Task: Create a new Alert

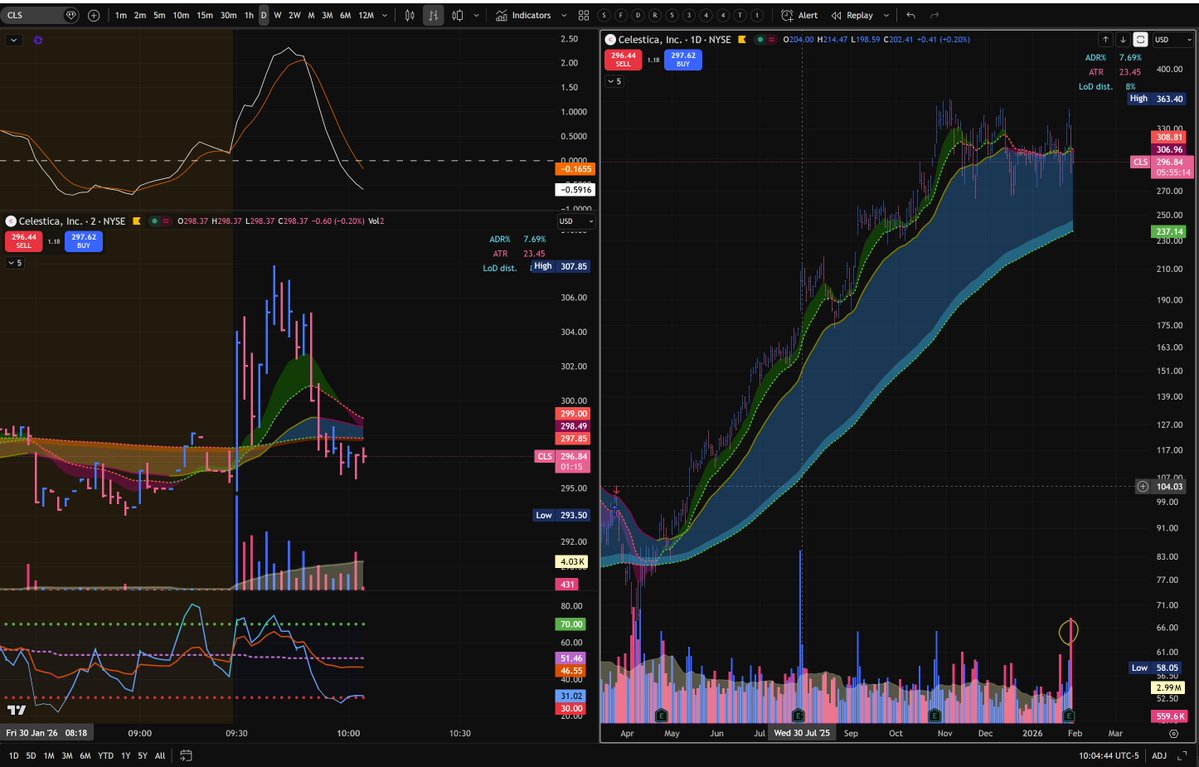Action: [x=799, y=15]
